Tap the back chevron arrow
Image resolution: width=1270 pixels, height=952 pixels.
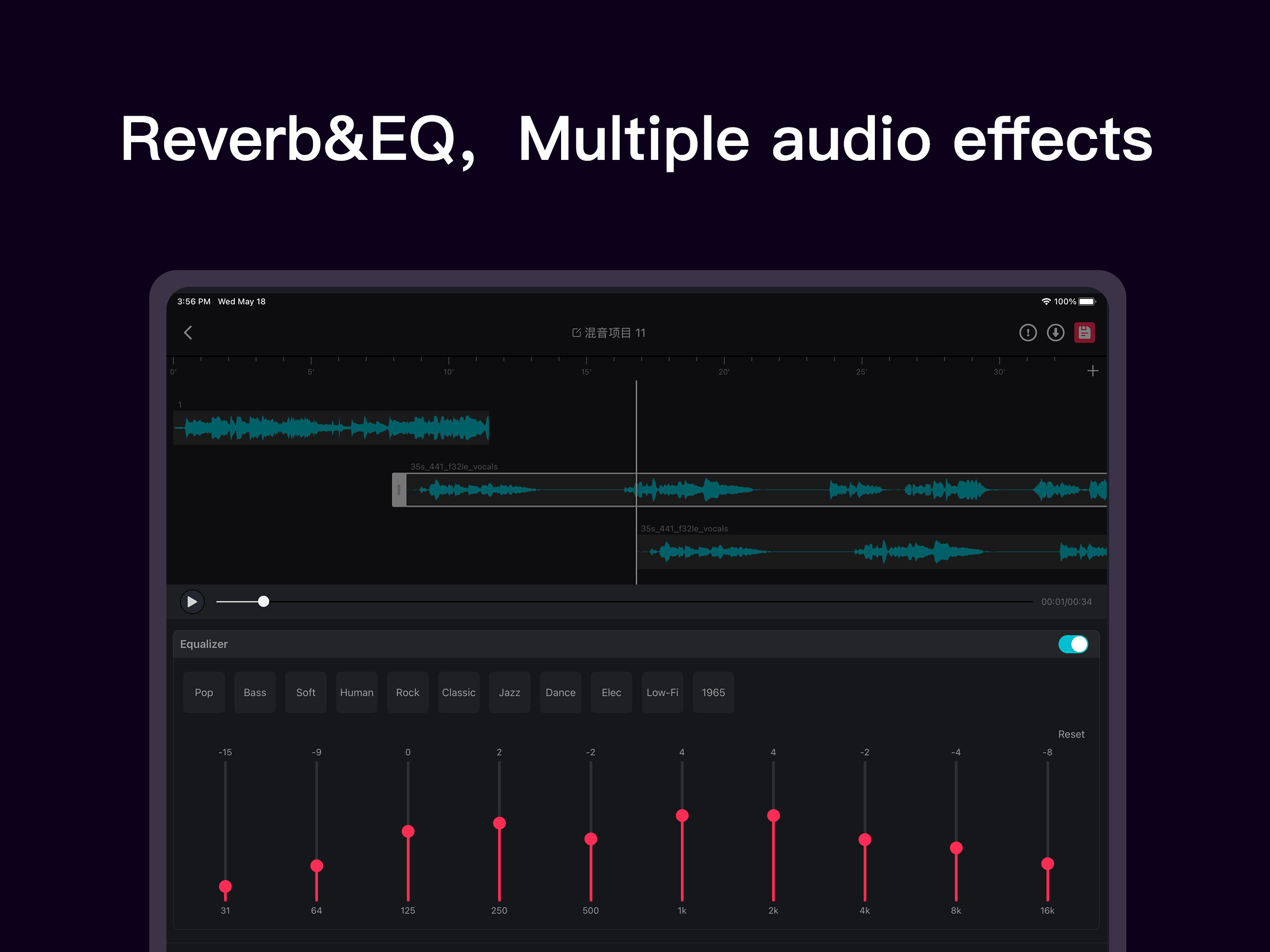(188, 332)
